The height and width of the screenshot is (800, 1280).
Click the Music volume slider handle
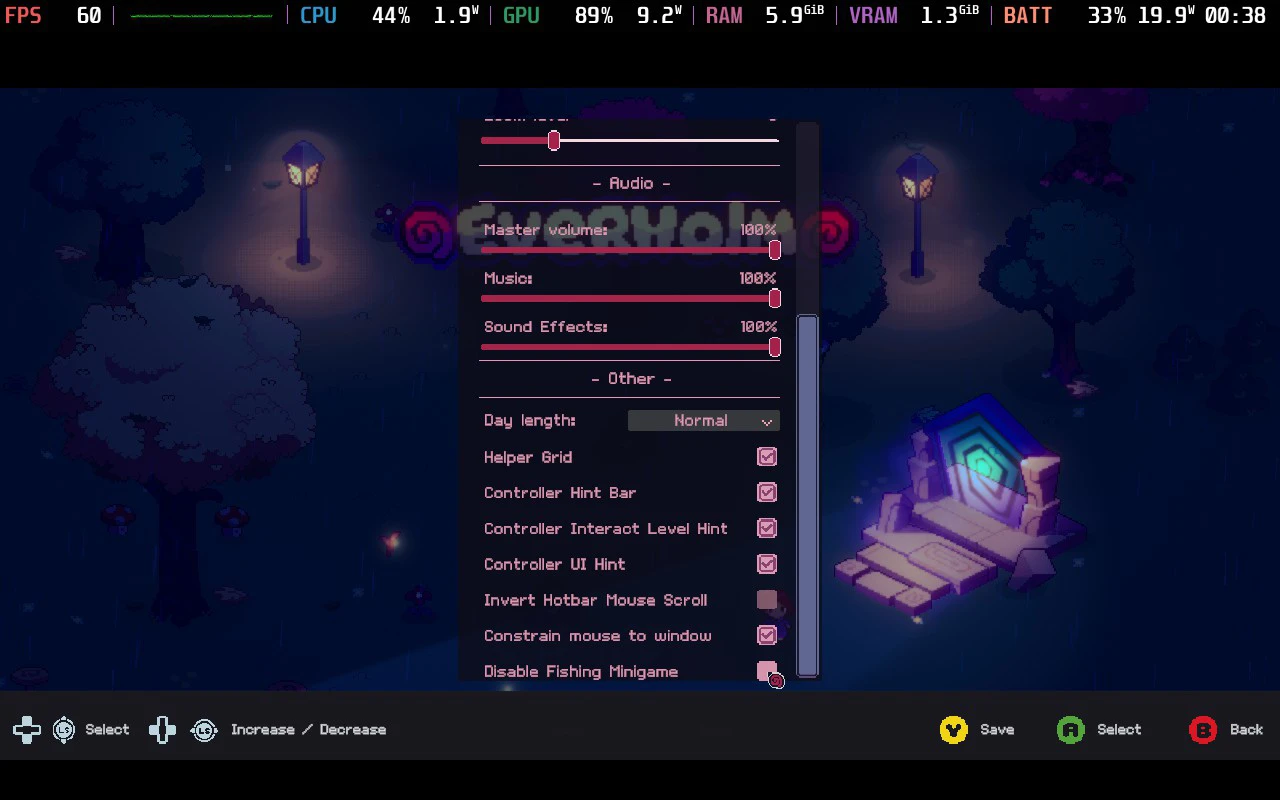click(x=775, y=298)
